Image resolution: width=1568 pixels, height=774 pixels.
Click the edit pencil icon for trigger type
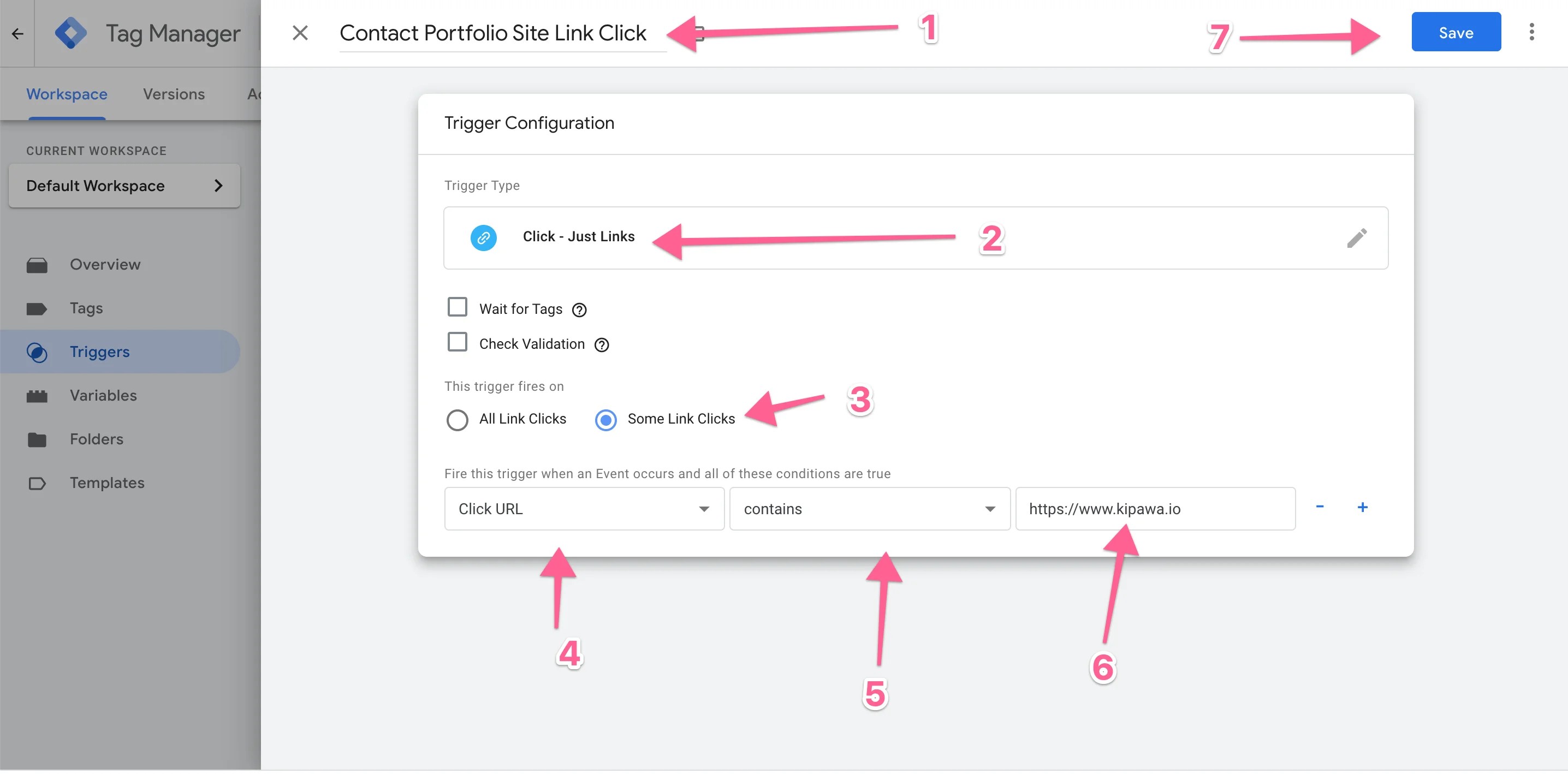point(1357,237)
